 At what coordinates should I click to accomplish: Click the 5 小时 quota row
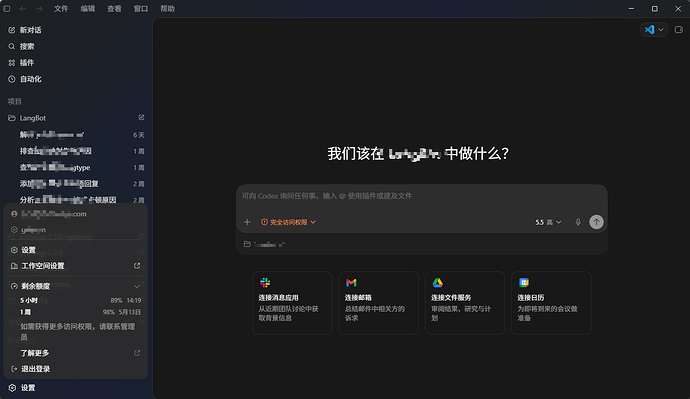point(81,300)
